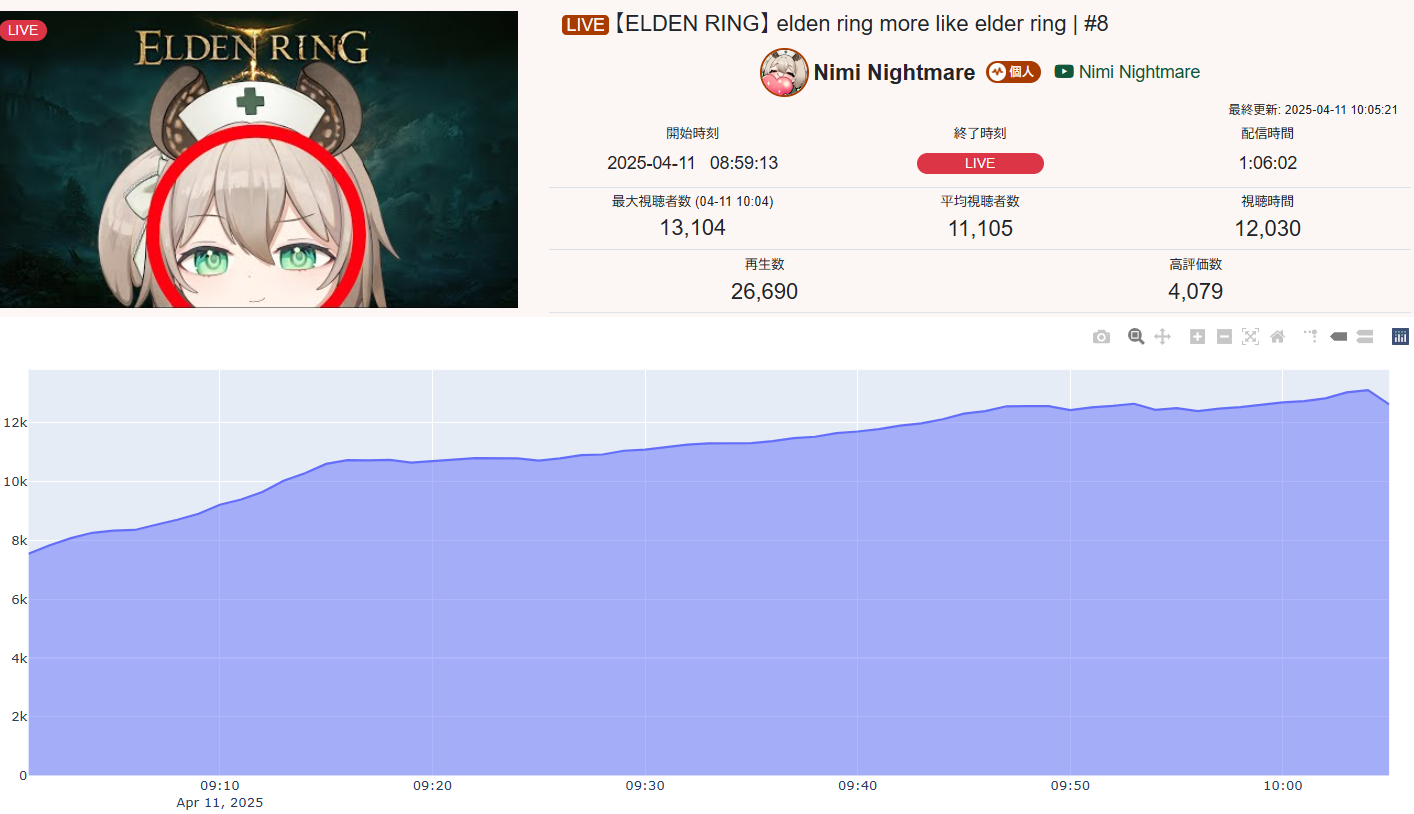
Task: Open the stream title elden ring more like elder ring
Action: click(x=859, y=25)
